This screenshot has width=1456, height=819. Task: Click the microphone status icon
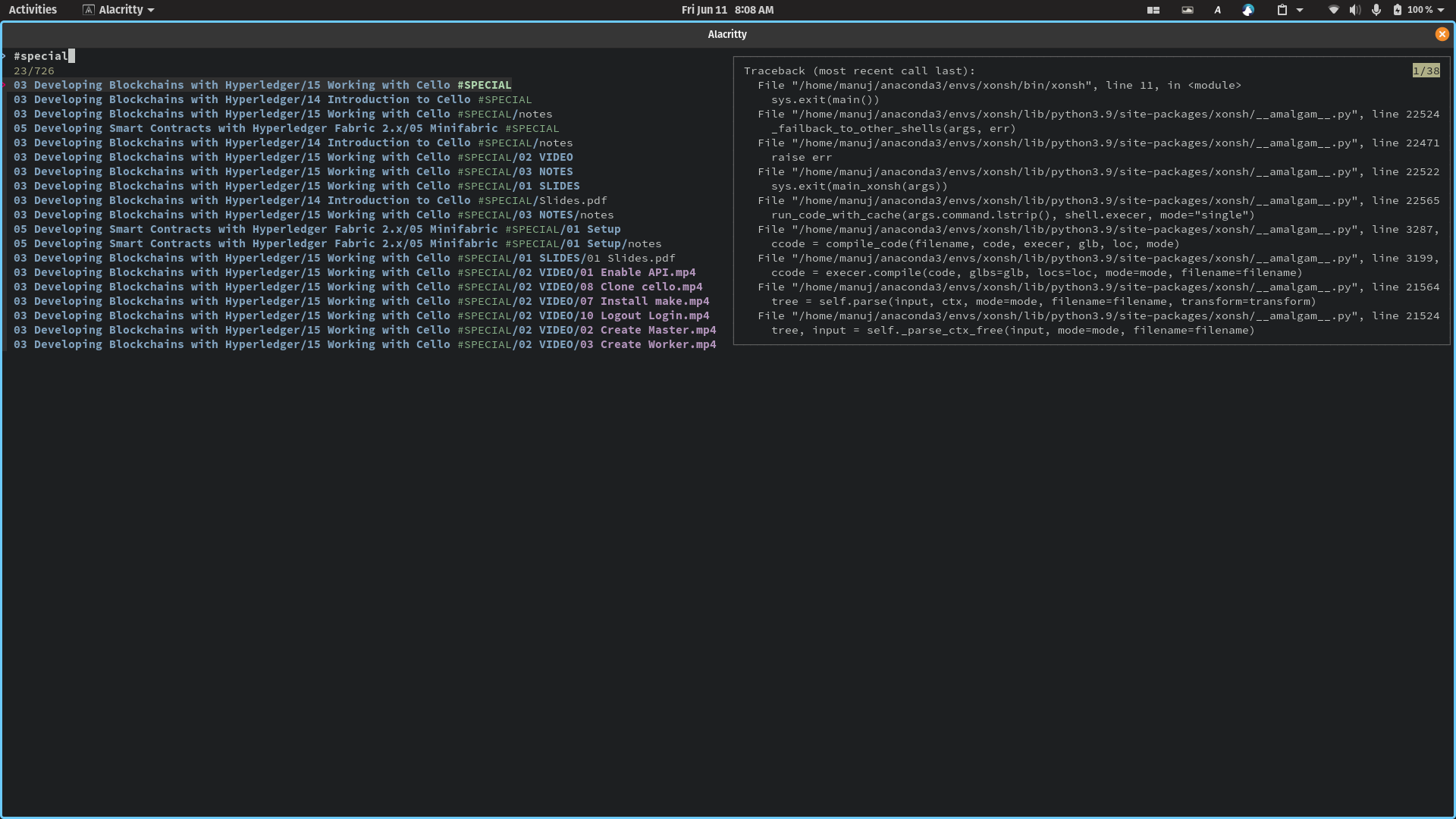click(x=1376, y=10)
